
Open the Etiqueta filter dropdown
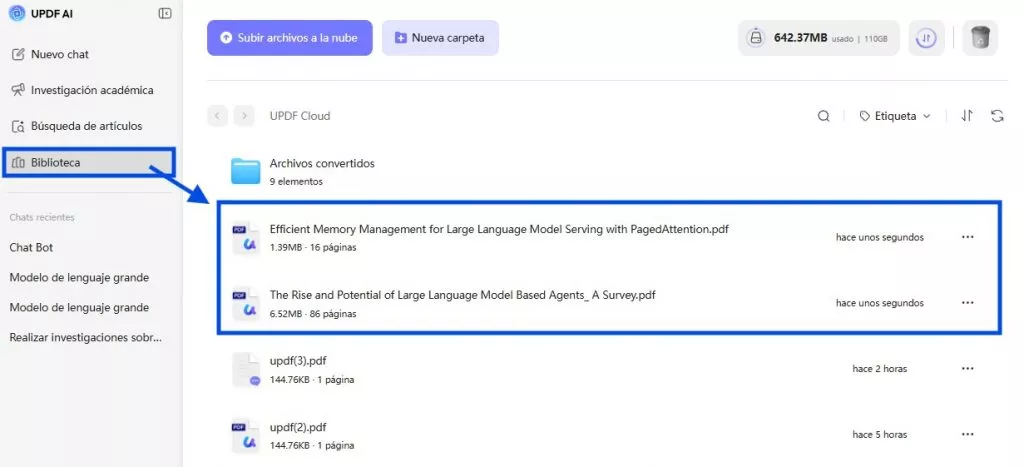pyautogui.click(x=895, y=116)
